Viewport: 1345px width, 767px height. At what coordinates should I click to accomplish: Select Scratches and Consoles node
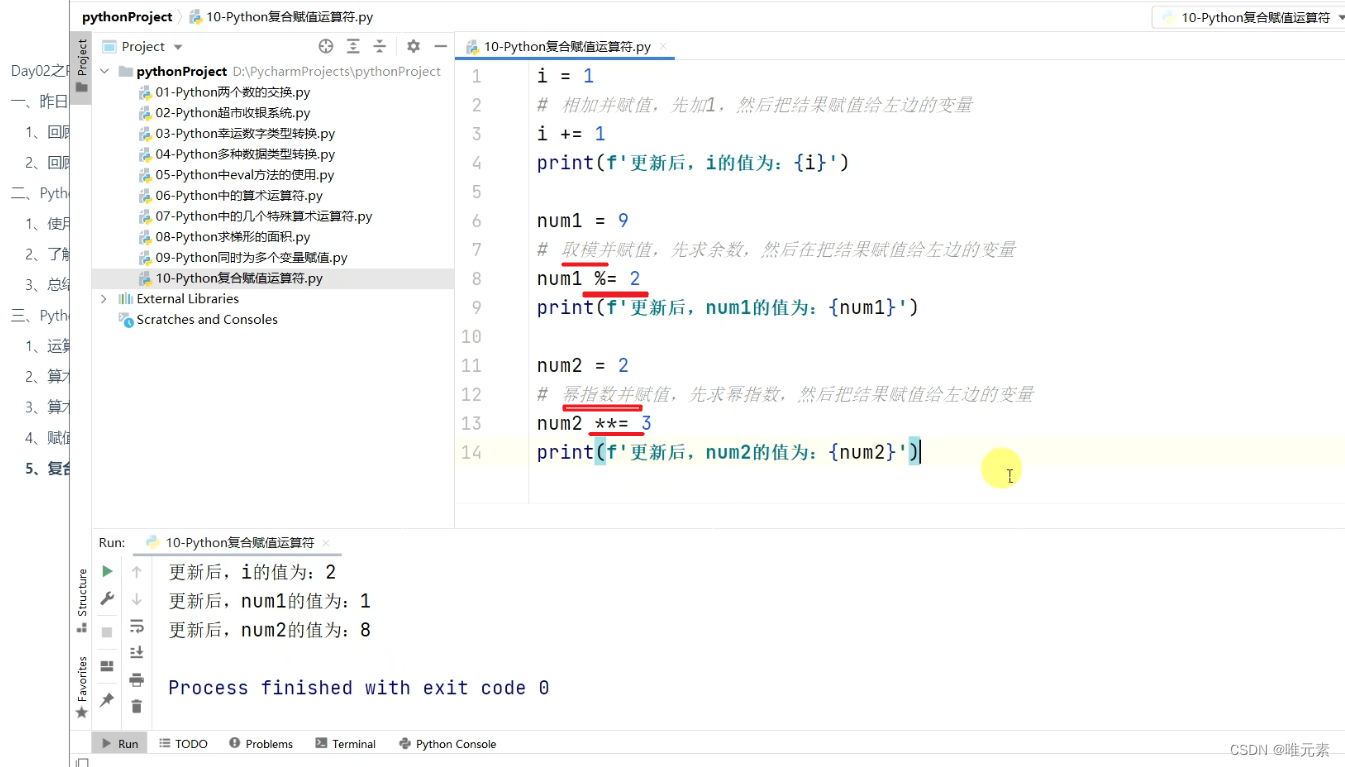tap(207, 319)
